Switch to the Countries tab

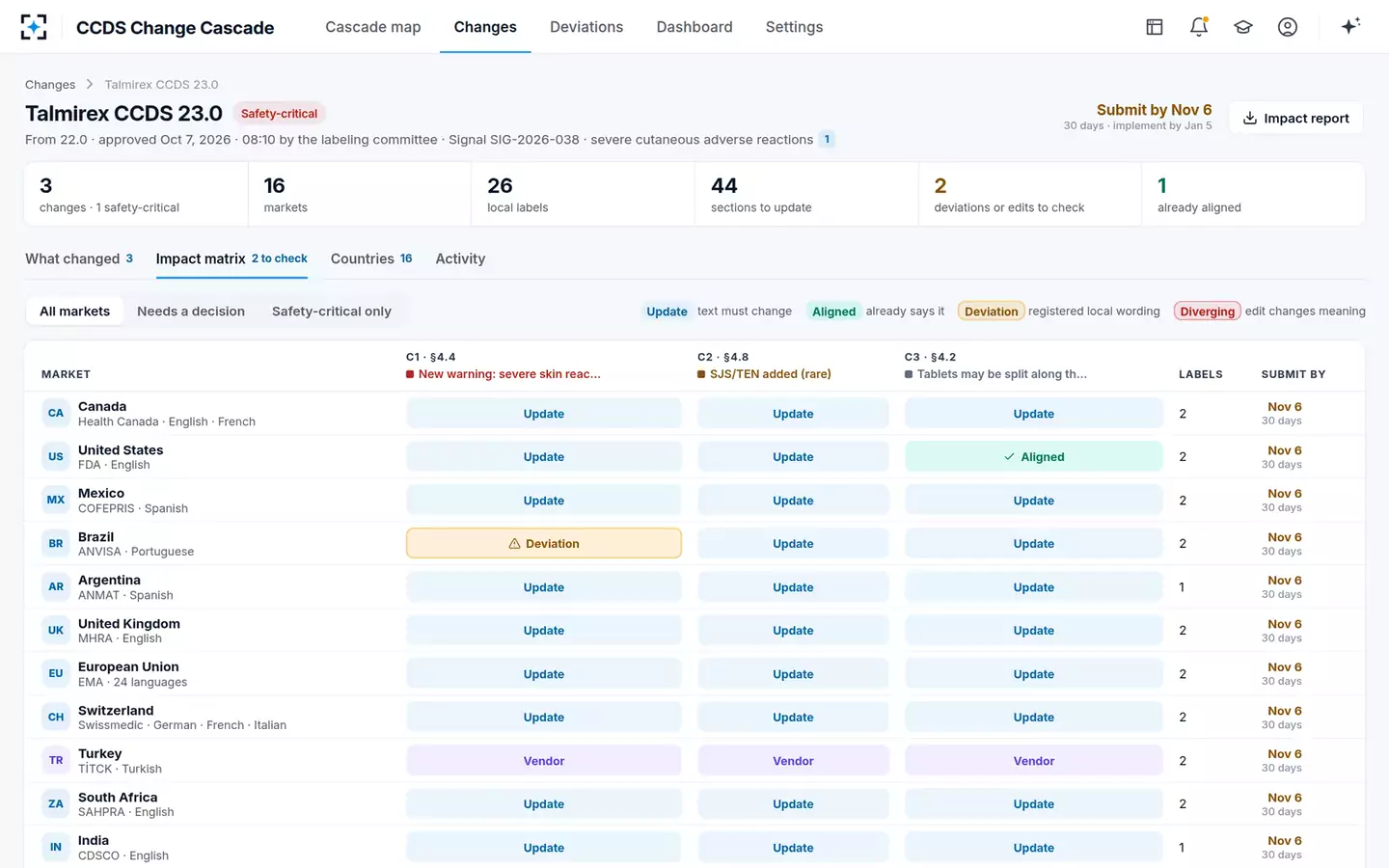coord(371,258)
